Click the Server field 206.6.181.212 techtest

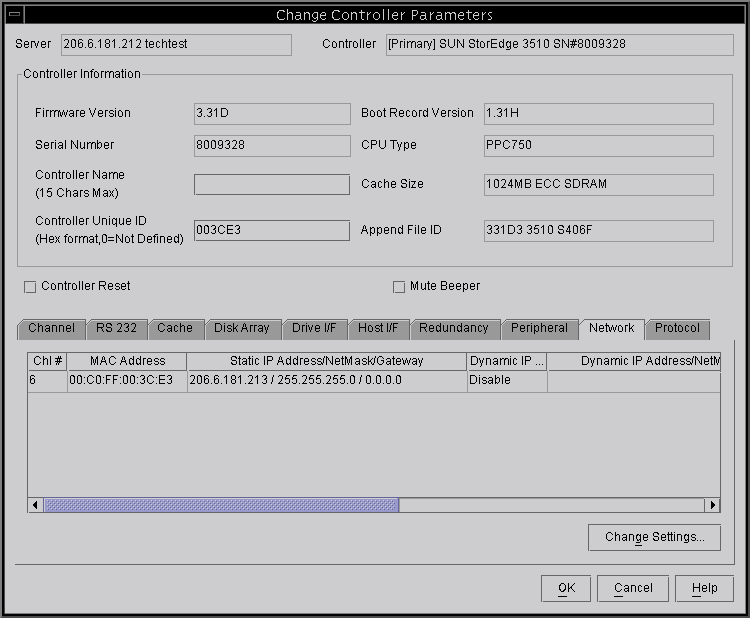pos(176,44)
